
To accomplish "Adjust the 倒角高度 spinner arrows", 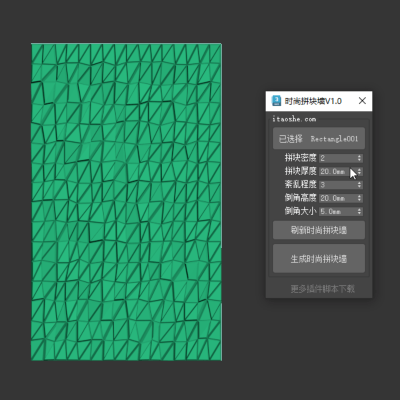I will (359, 198).
